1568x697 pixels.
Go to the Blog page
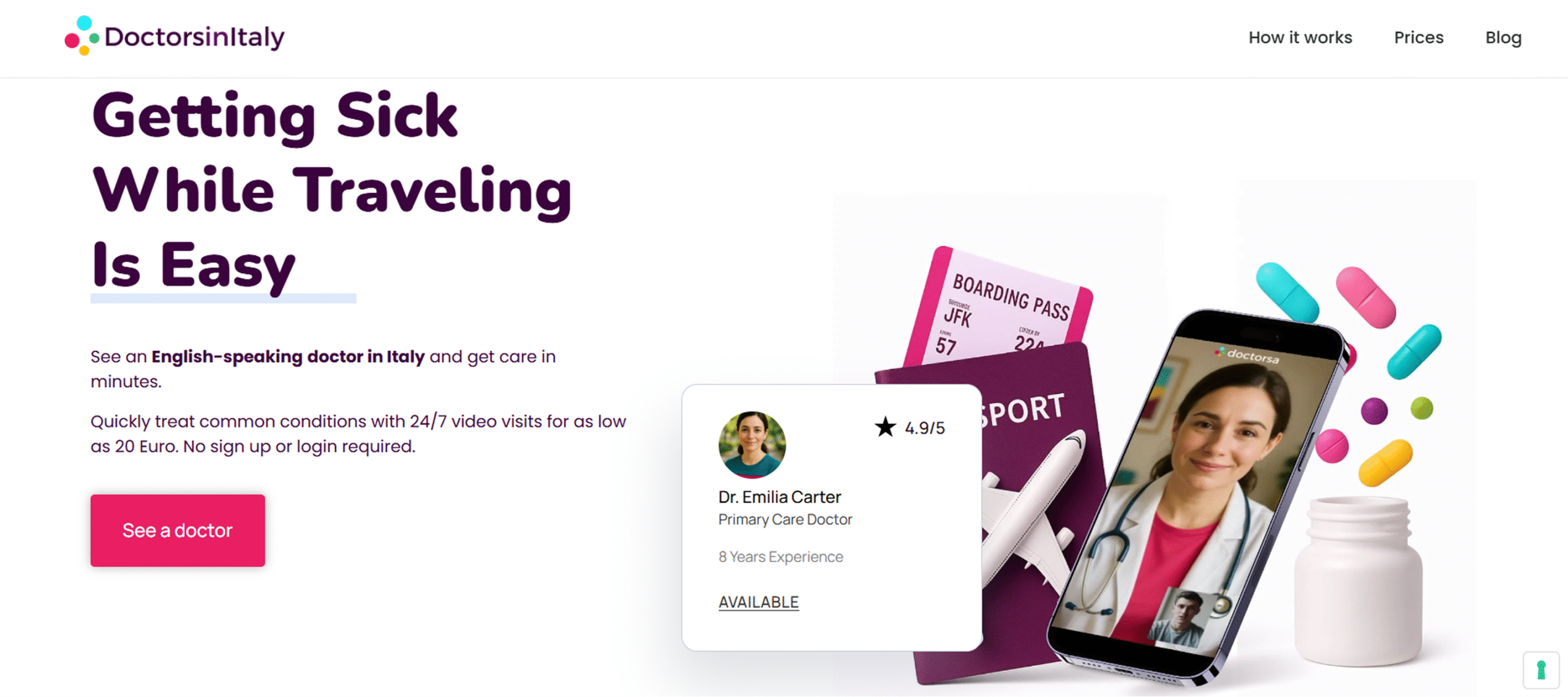(1503, 38)
